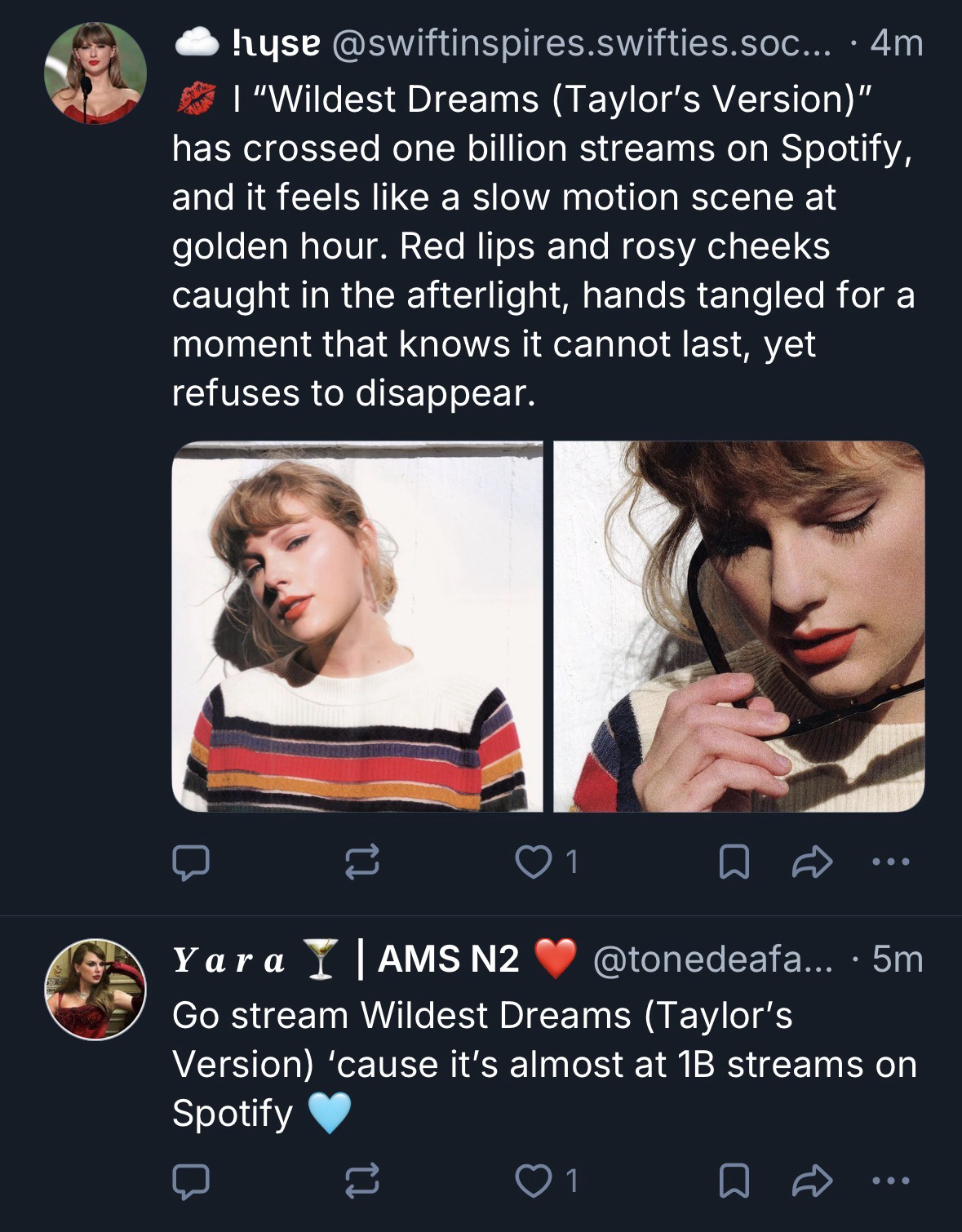Bookmark Yara's Go stream post
Image resolution: width=962 pixels, height=1232 pixels.
[734, 1181]
